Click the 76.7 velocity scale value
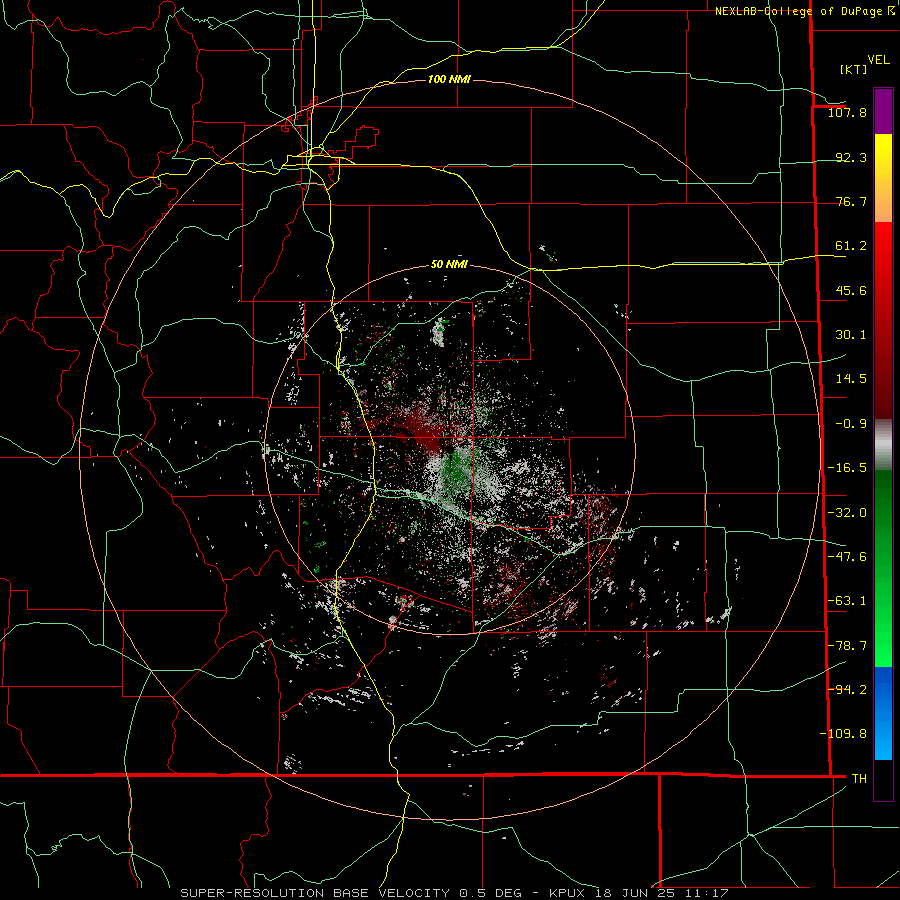Viewport: 900px width, 900px height. click(x=851, y=201)
